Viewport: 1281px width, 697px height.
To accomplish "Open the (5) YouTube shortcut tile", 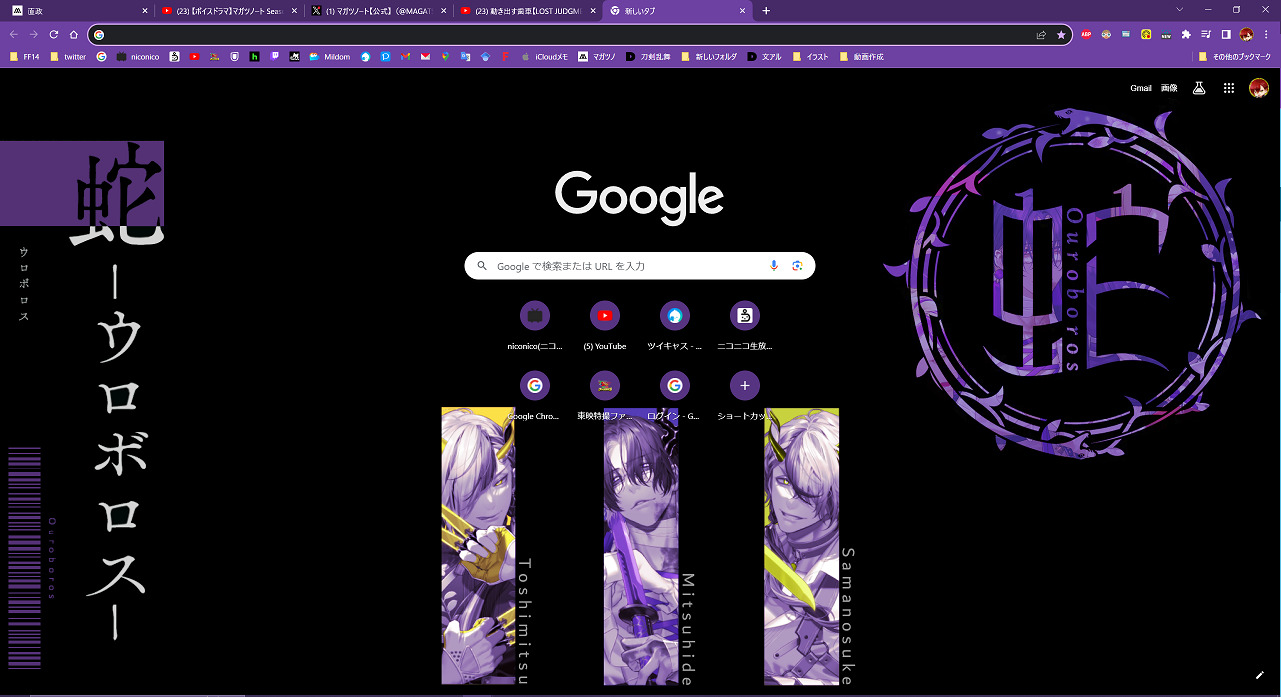I will pyautogui.click(x=605, y=324).
